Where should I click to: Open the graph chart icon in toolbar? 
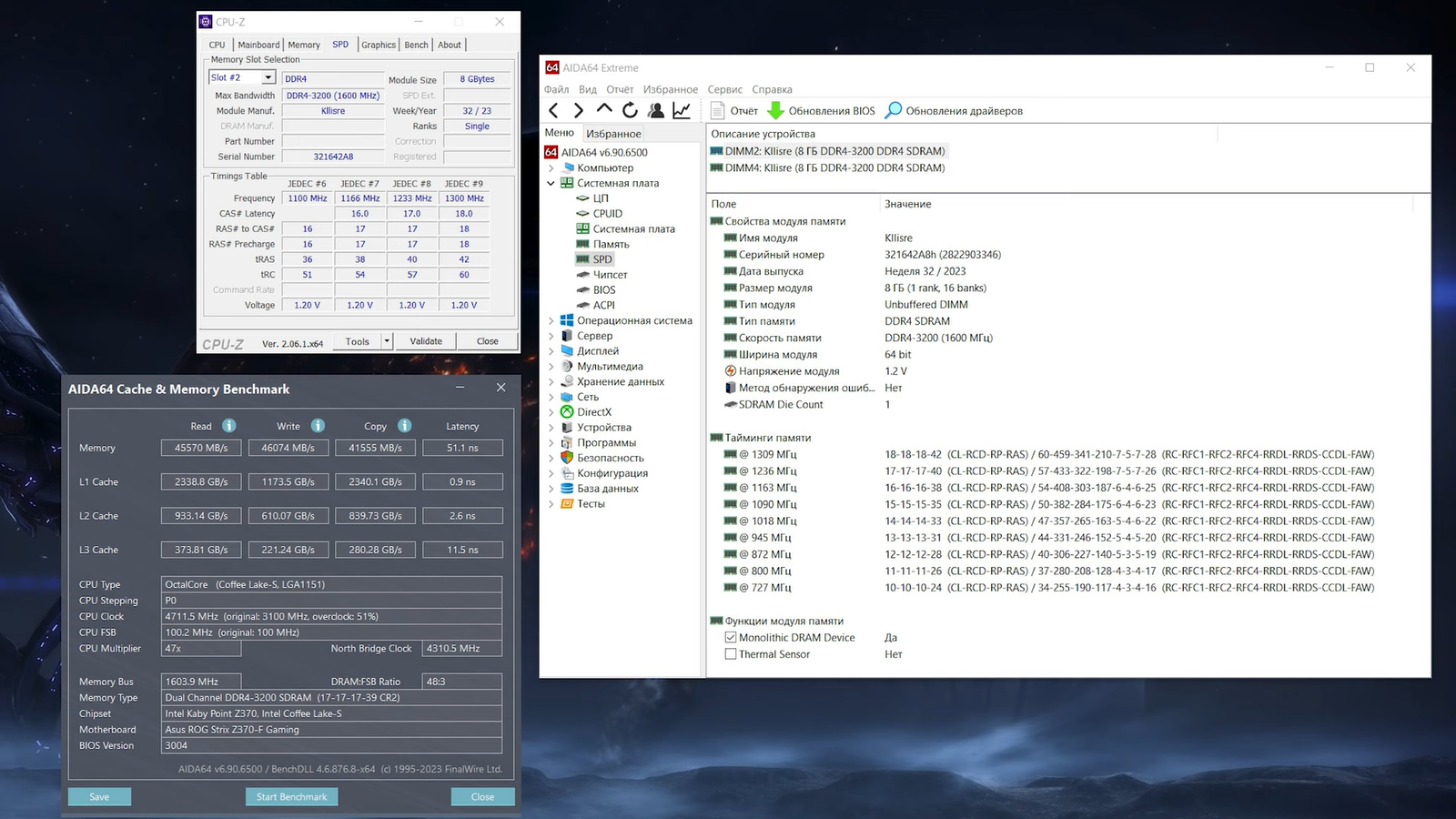pyautogui.click(x=681, y=111)
